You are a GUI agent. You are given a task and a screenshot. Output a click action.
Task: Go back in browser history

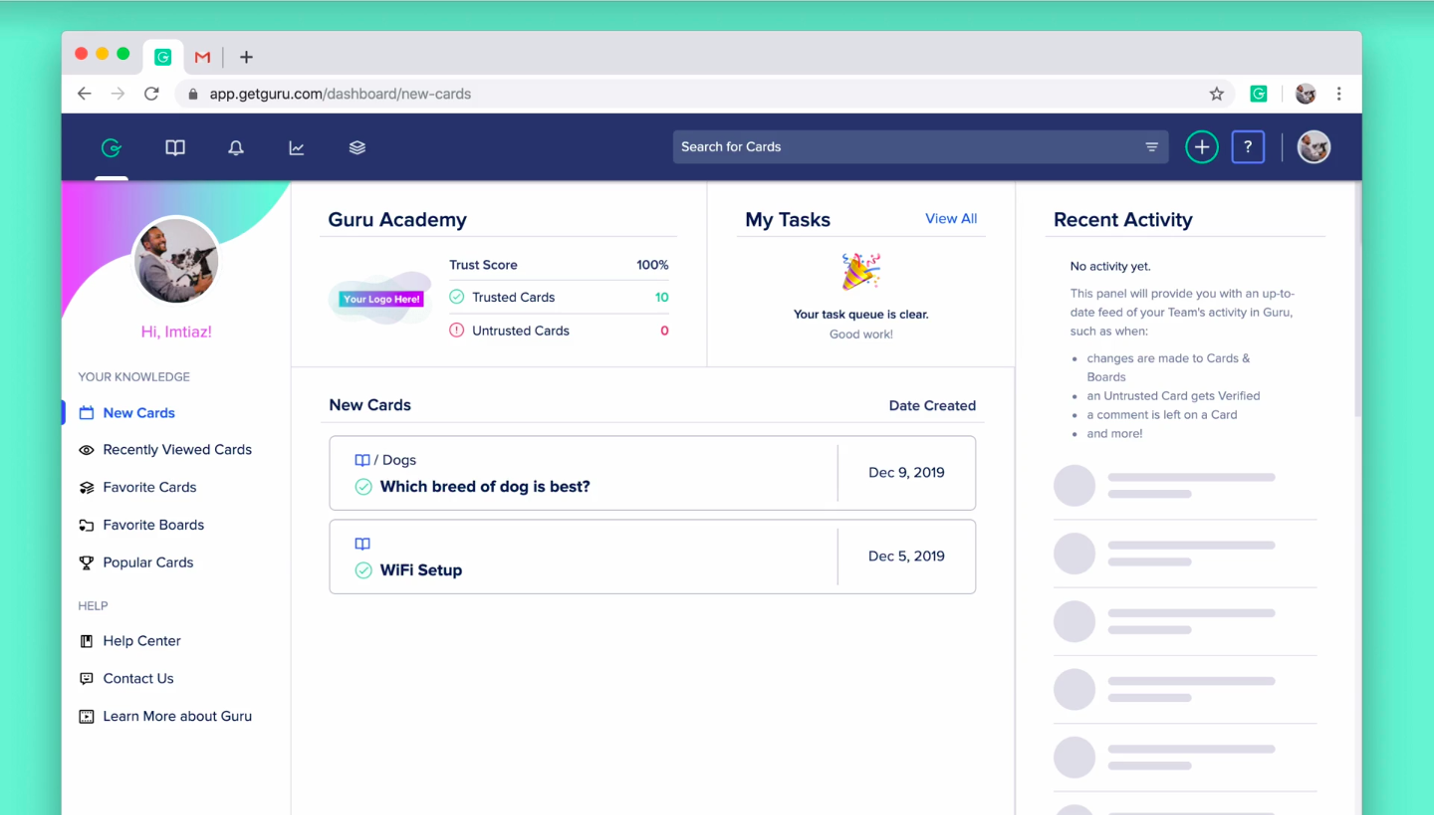[84, 94]
